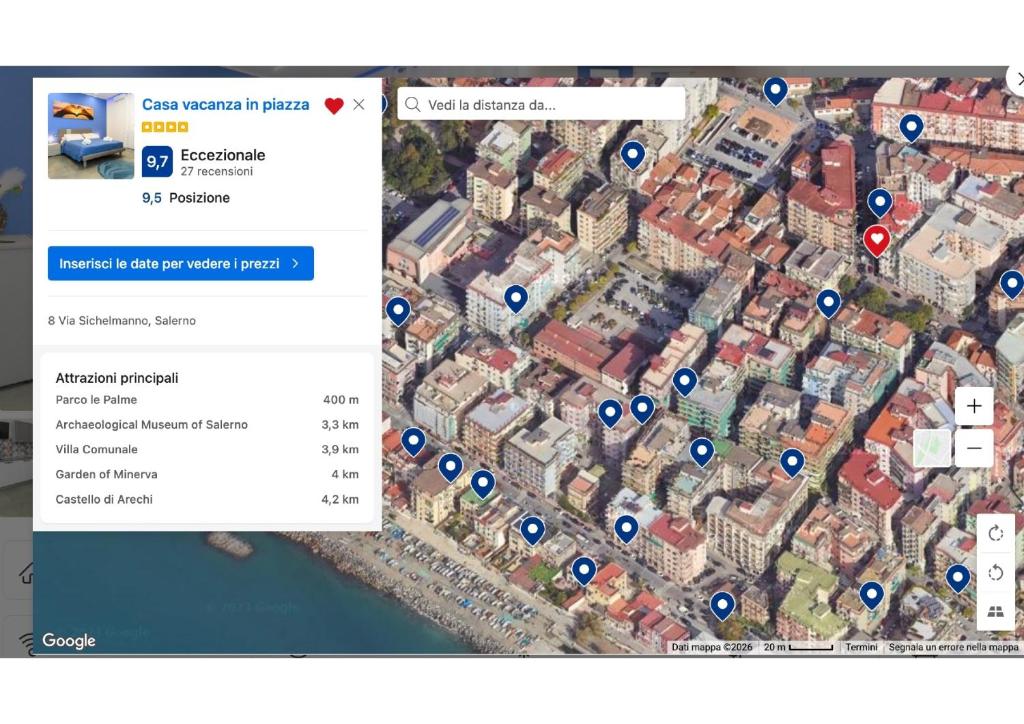Zoom in with the plus button

[x=974, y=406]
